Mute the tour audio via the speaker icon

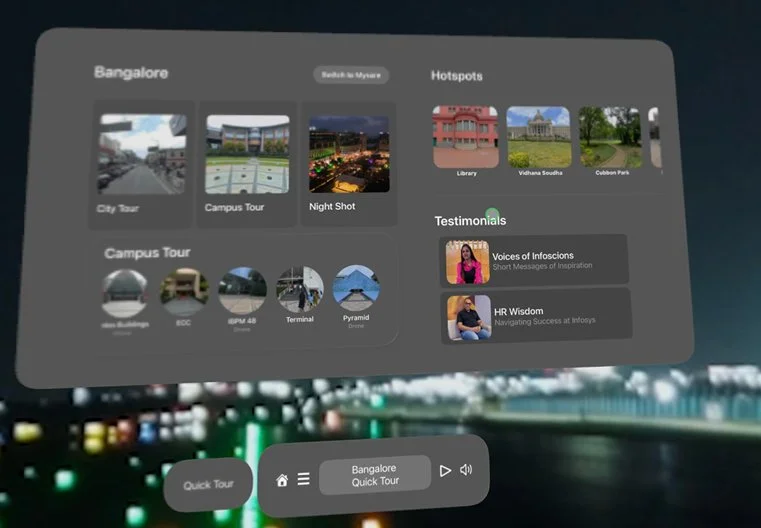point(465,470)
